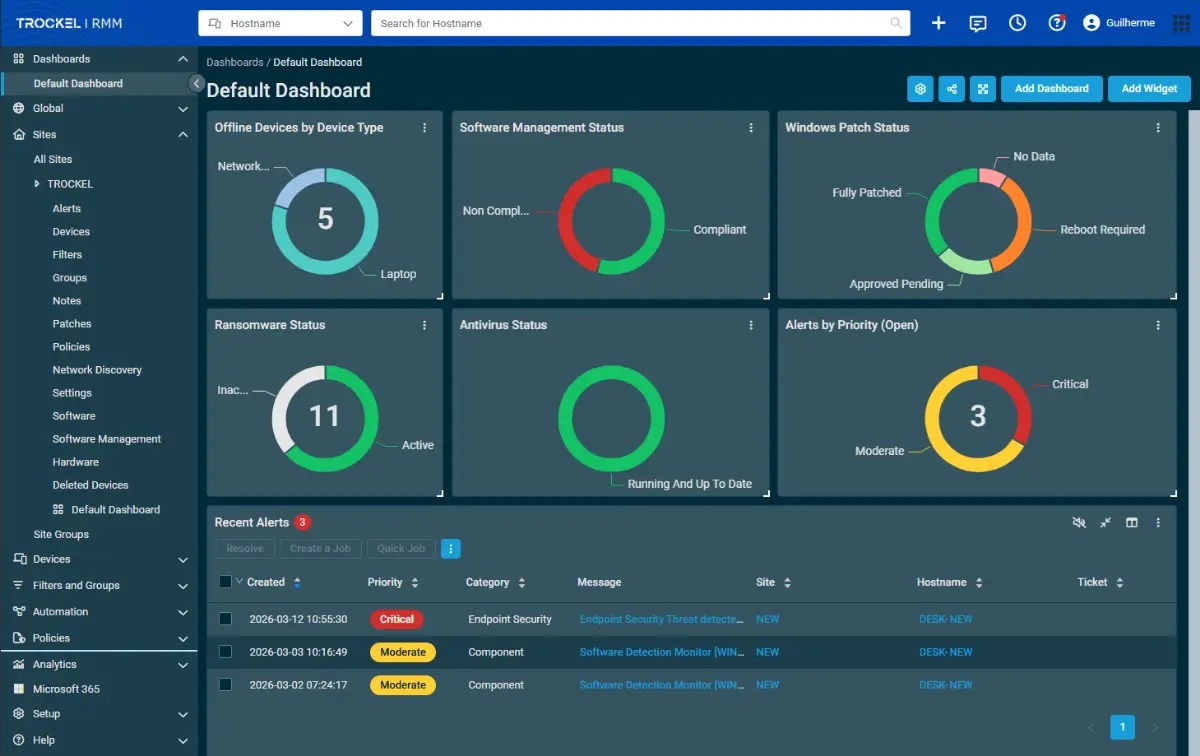Open the app grid launcher icon
The width and height of the screenshot is (1200, 756).
tap(1181, 23)
